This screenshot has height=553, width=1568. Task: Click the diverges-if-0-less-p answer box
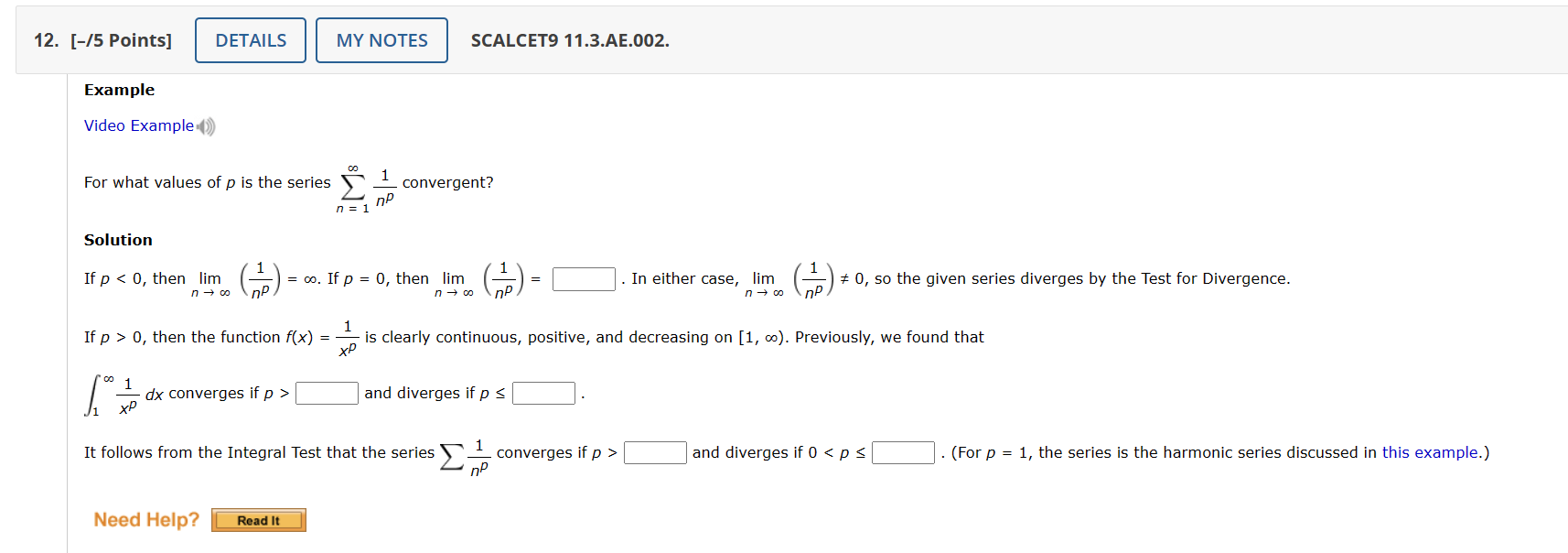pyautogui.click(x=903, y=451)
